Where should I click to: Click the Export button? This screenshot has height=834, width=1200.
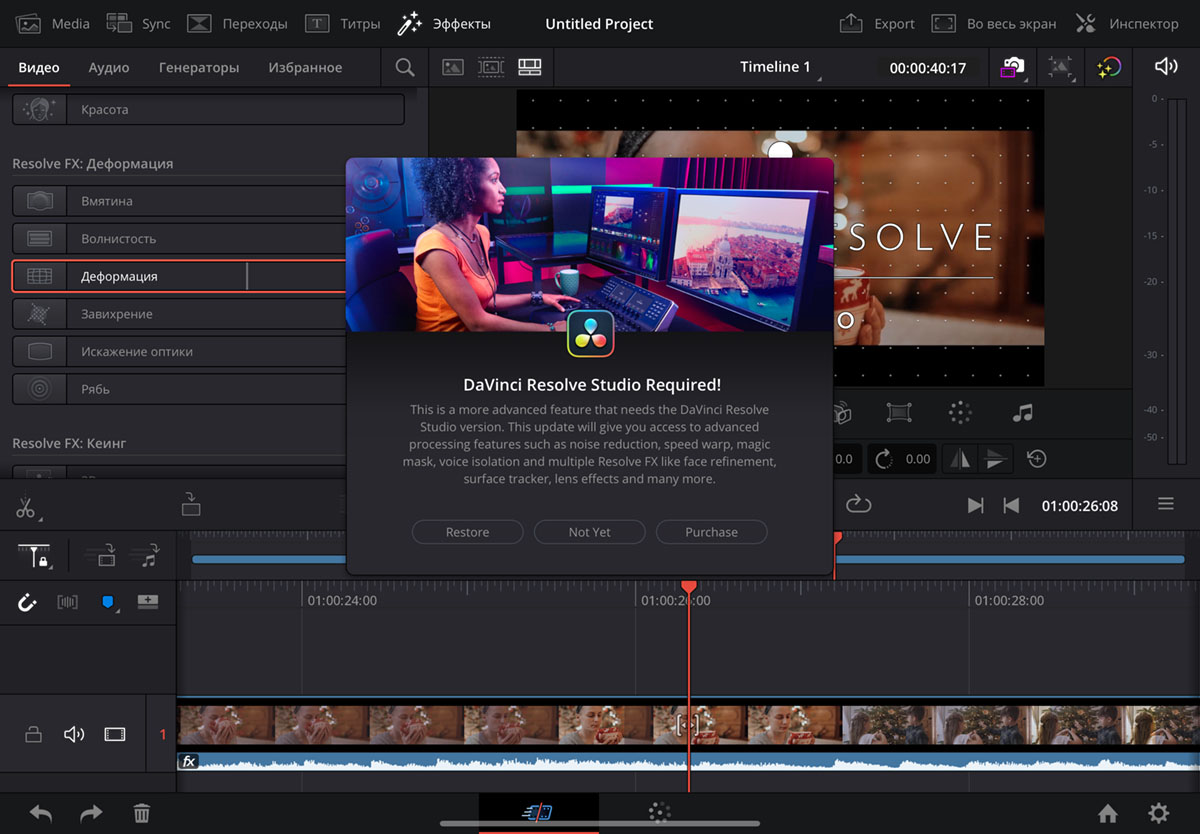click(876, 23)
